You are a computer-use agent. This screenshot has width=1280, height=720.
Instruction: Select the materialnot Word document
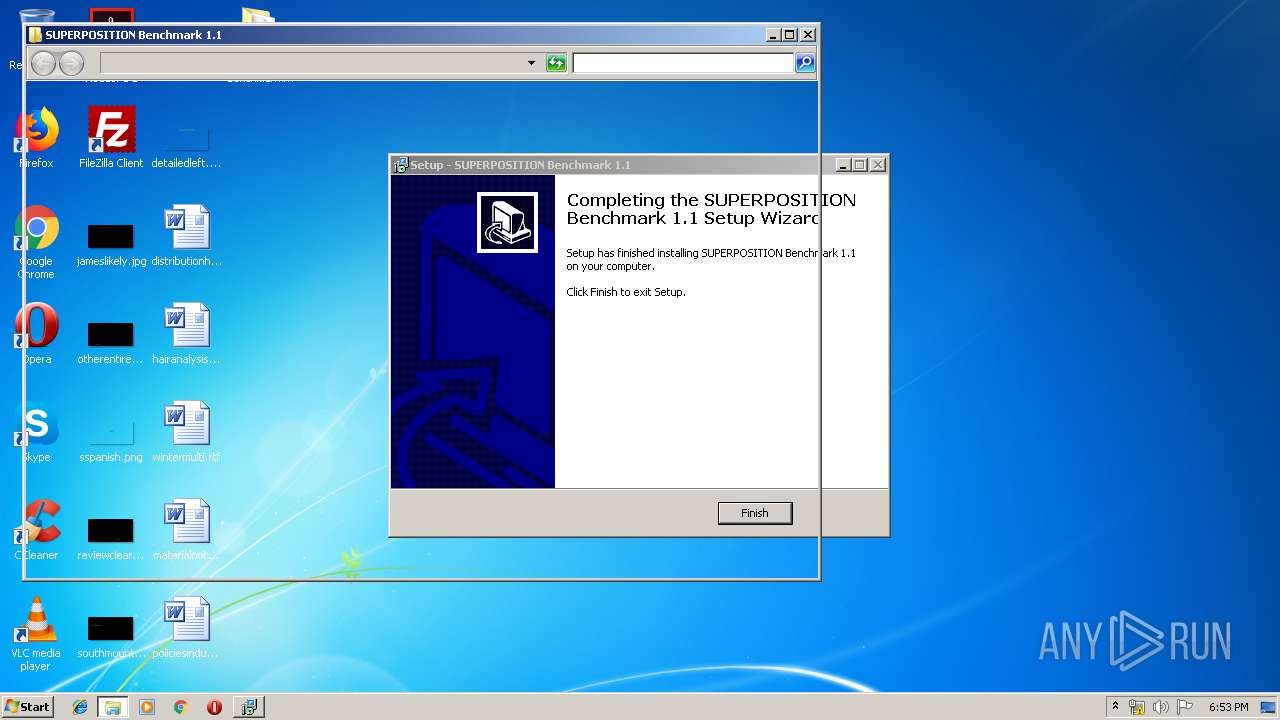187,530
